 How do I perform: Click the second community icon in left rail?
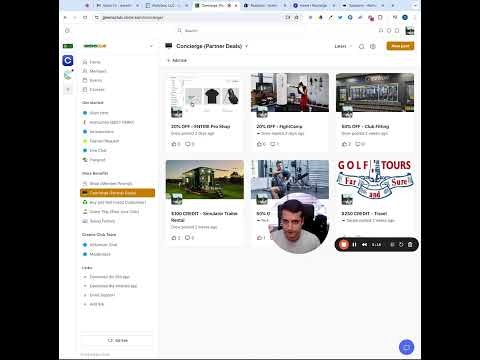tap(68, 75)
